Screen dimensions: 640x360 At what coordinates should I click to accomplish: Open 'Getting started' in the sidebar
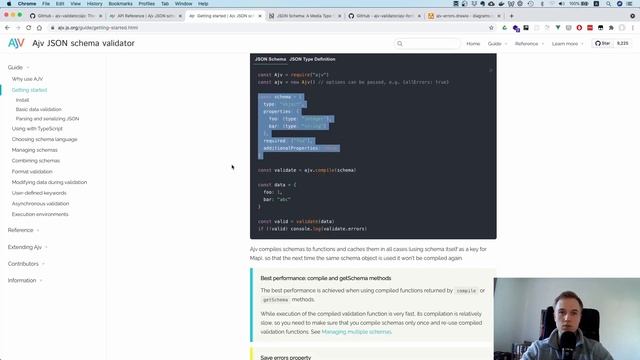(x=29, y=90)
